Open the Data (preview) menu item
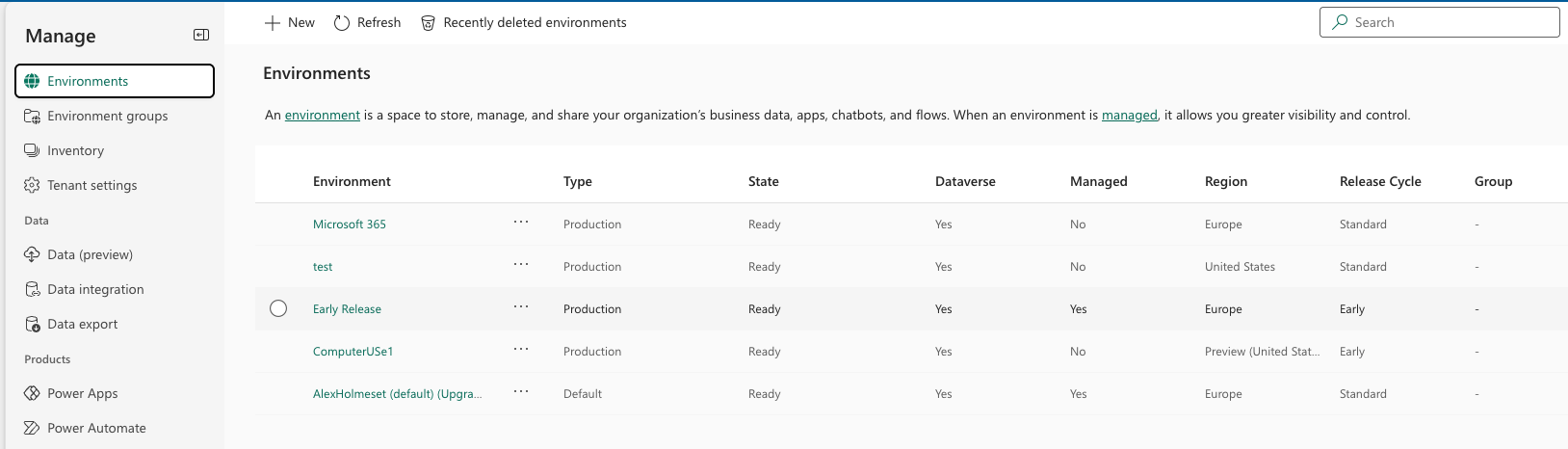This screenshot has height=449, width=1568. tap(90, 254)
